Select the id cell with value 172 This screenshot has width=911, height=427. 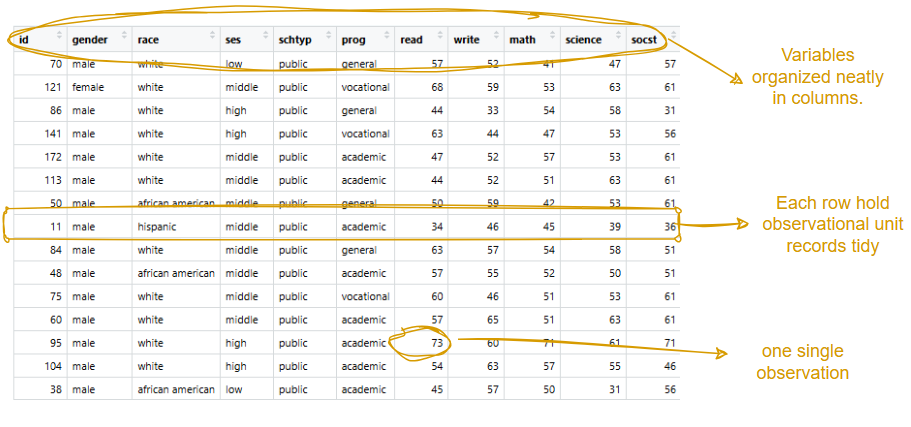pos(53,157)
